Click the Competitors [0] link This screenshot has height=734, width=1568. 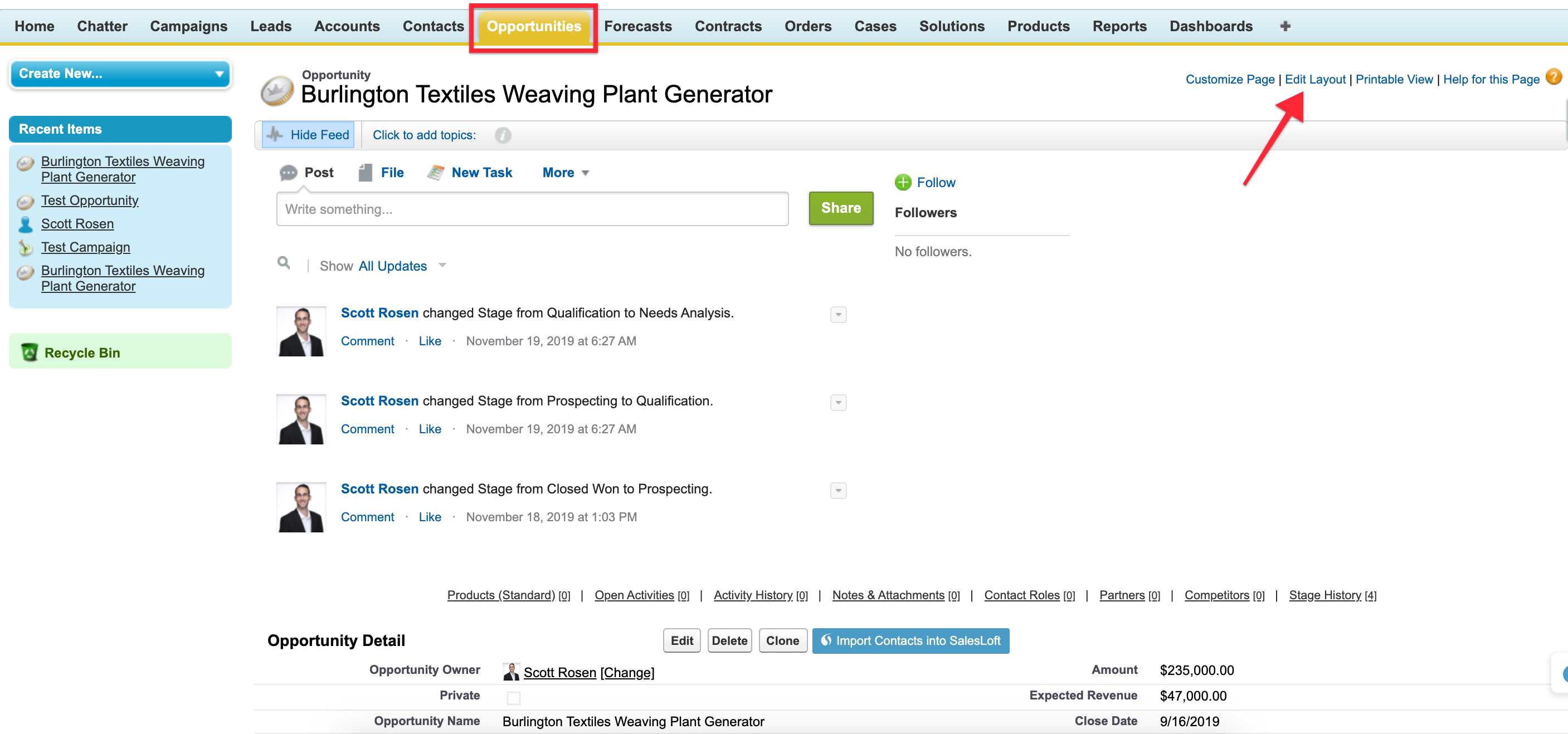[x=1224, y=595]
